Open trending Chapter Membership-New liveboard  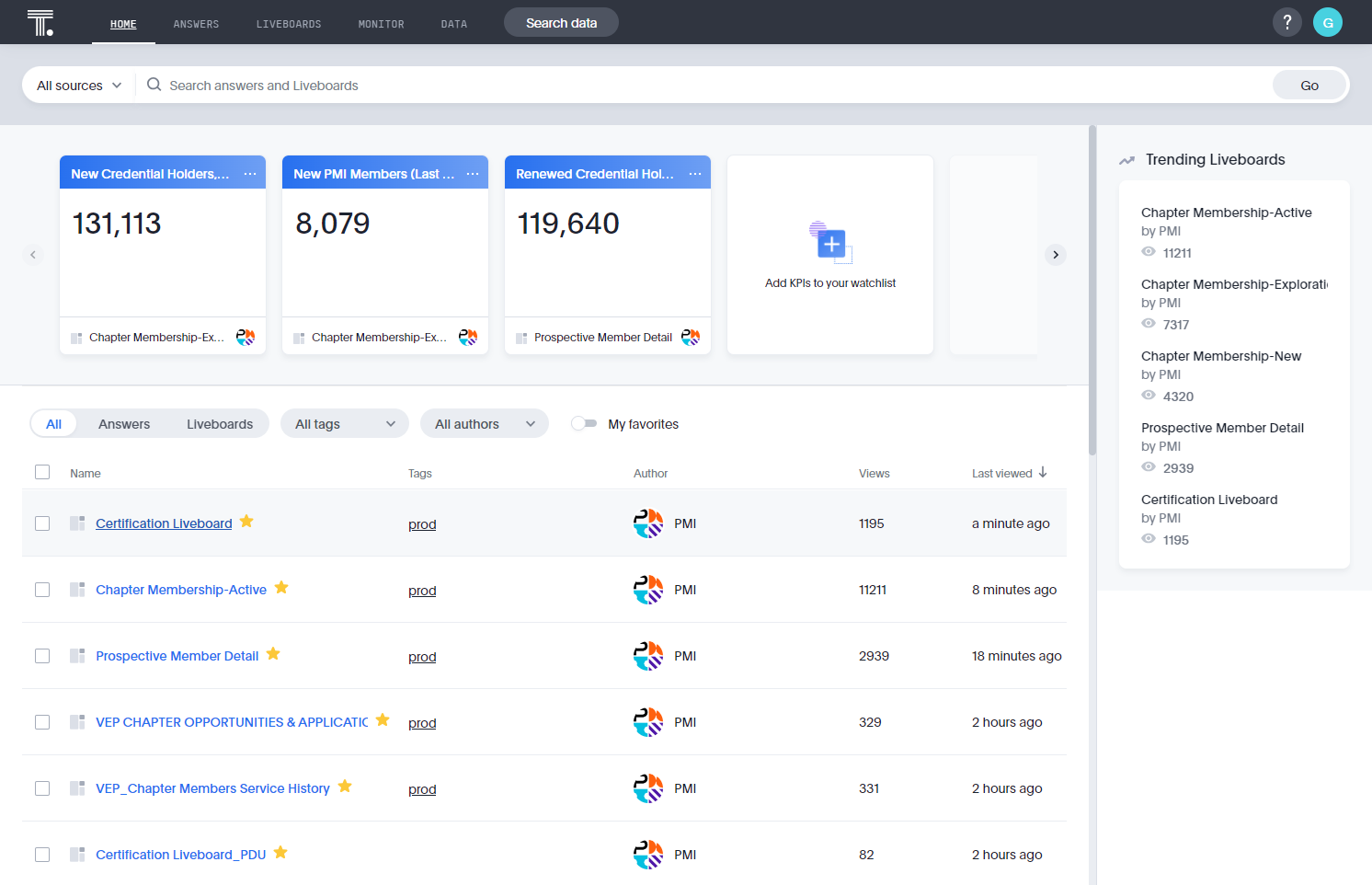(x=1221, y=356)
